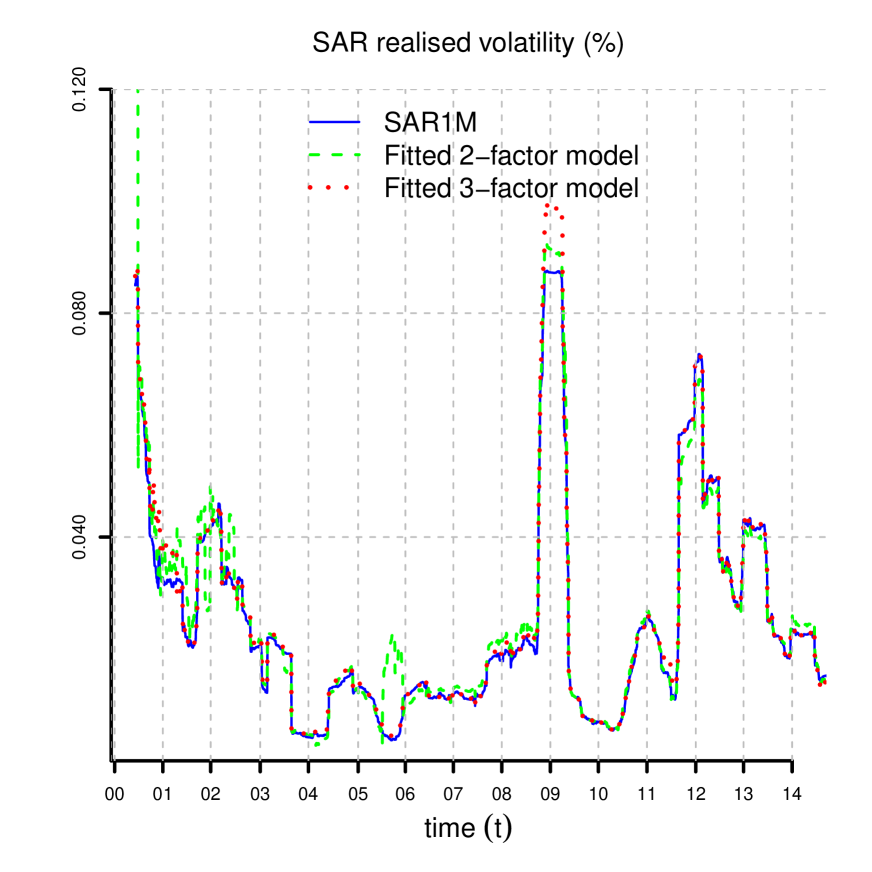This screenshot has height=872, width=872.
Task: Click the 'Fitted 2-factor model' legend label
Action: [511, 155]
